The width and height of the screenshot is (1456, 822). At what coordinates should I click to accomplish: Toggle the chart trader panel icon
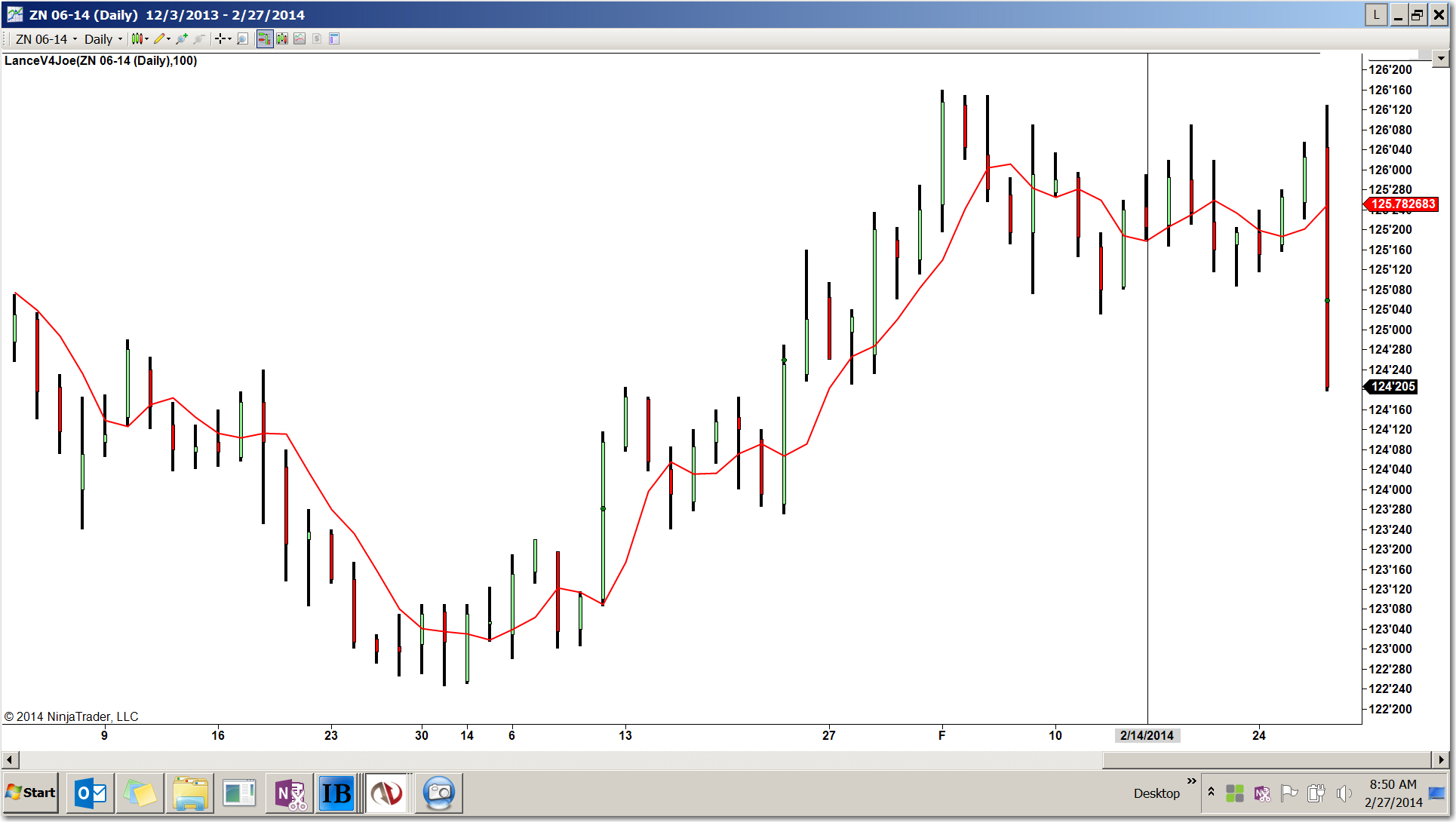(264, 38)
